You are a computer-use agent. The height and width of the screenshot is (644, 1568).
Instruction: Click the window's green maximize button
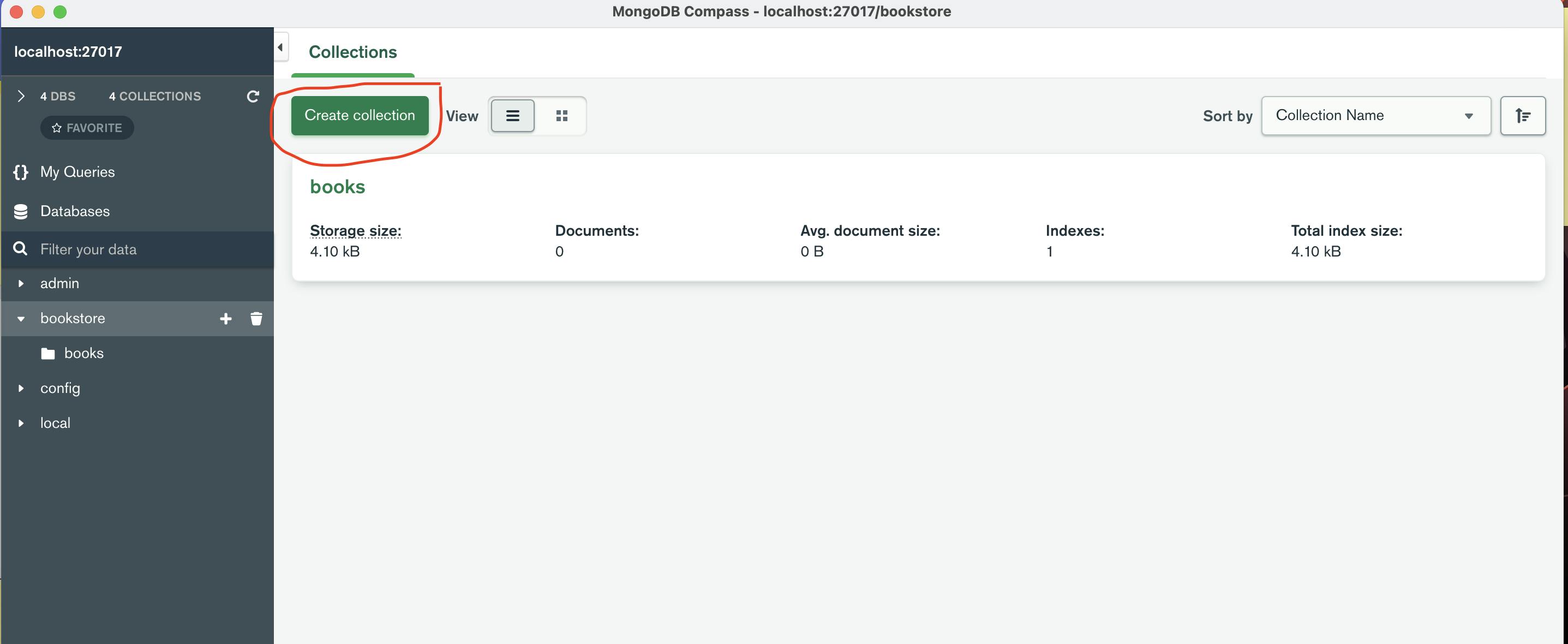[59, 11]
